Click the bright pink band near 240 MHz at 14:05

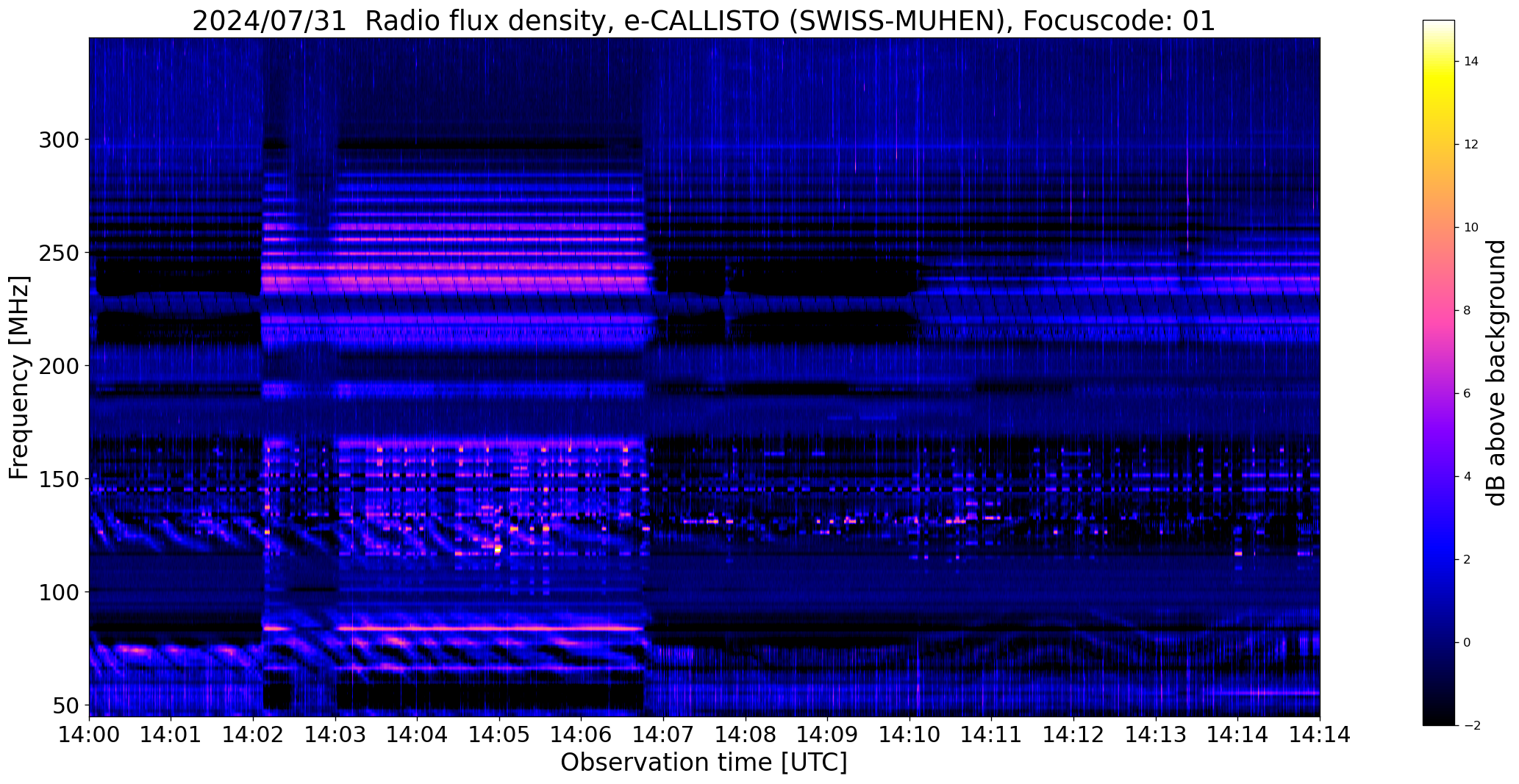(x=500, y=280)
